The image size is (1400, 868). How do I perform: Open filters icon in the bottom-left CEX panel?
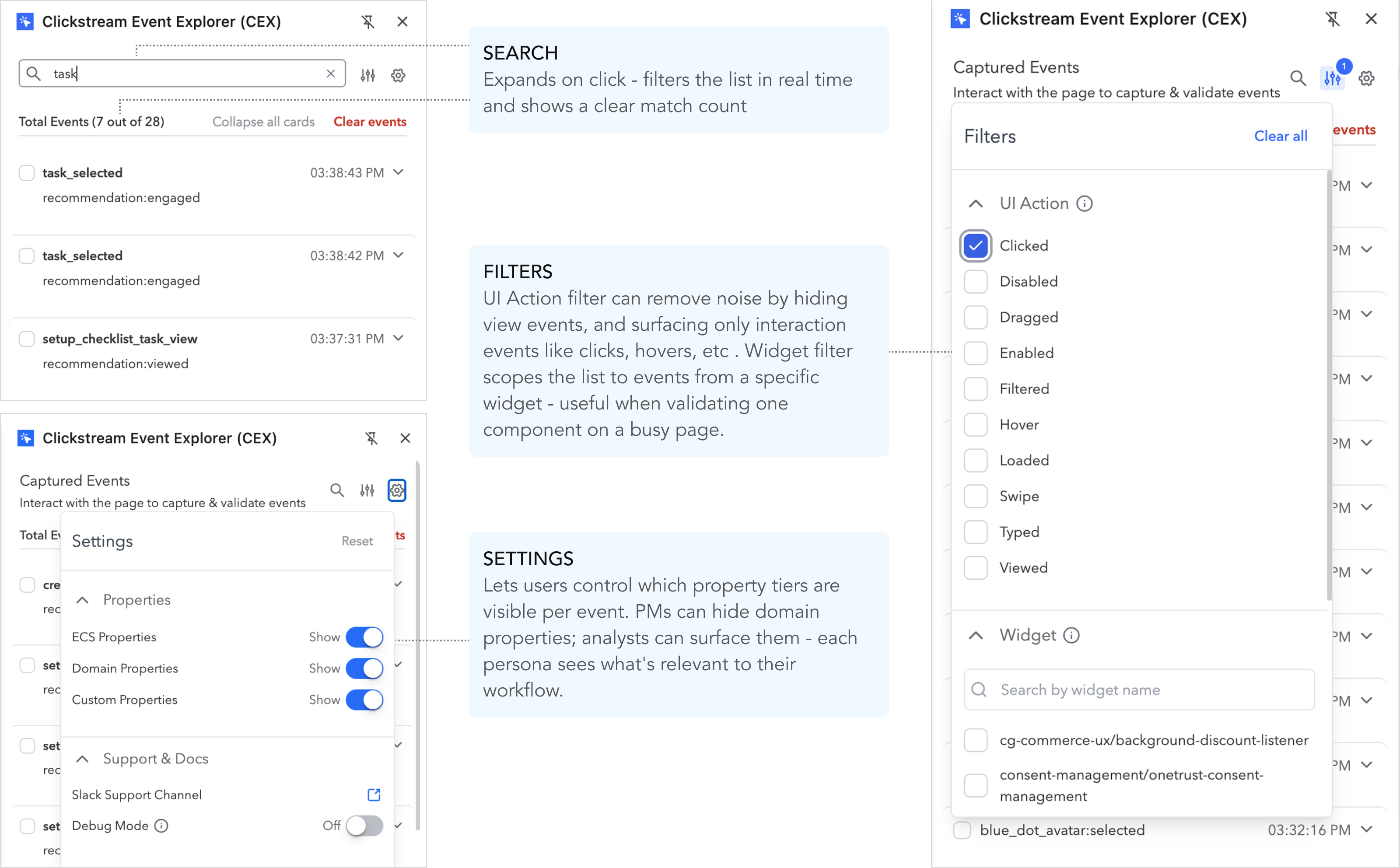tap(367, 490)
